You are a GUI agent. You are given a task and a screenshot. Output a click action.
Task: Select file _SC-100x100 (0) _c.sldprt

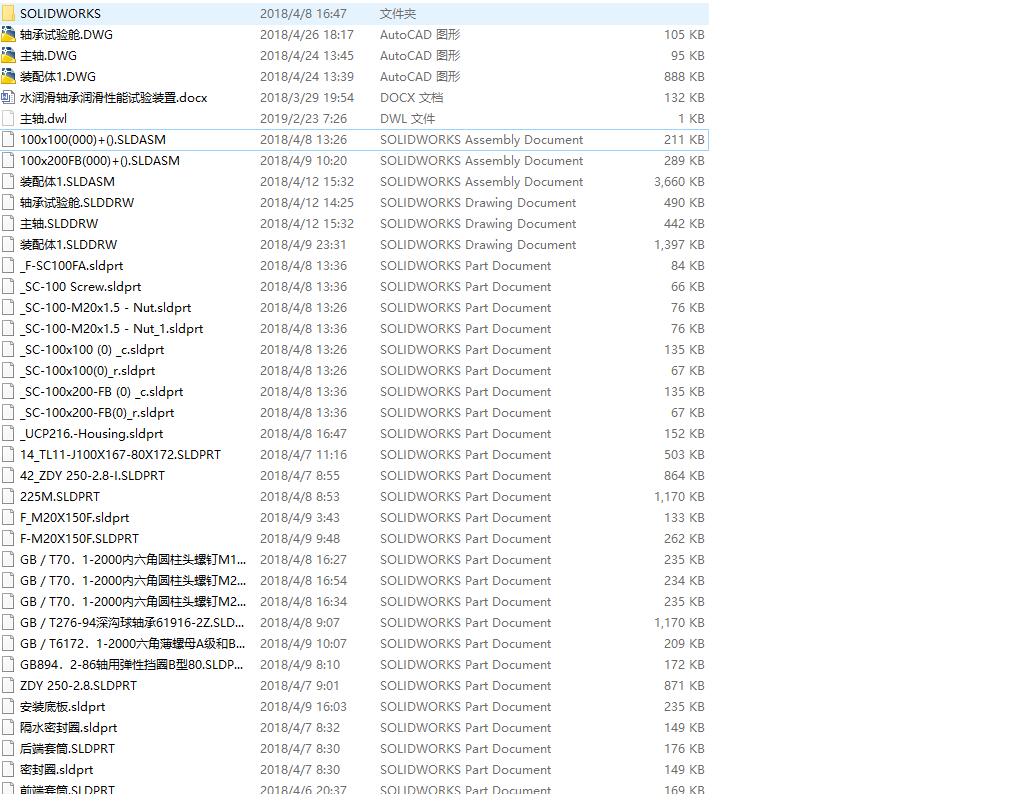pyautogui.click(x=92, y=349)
